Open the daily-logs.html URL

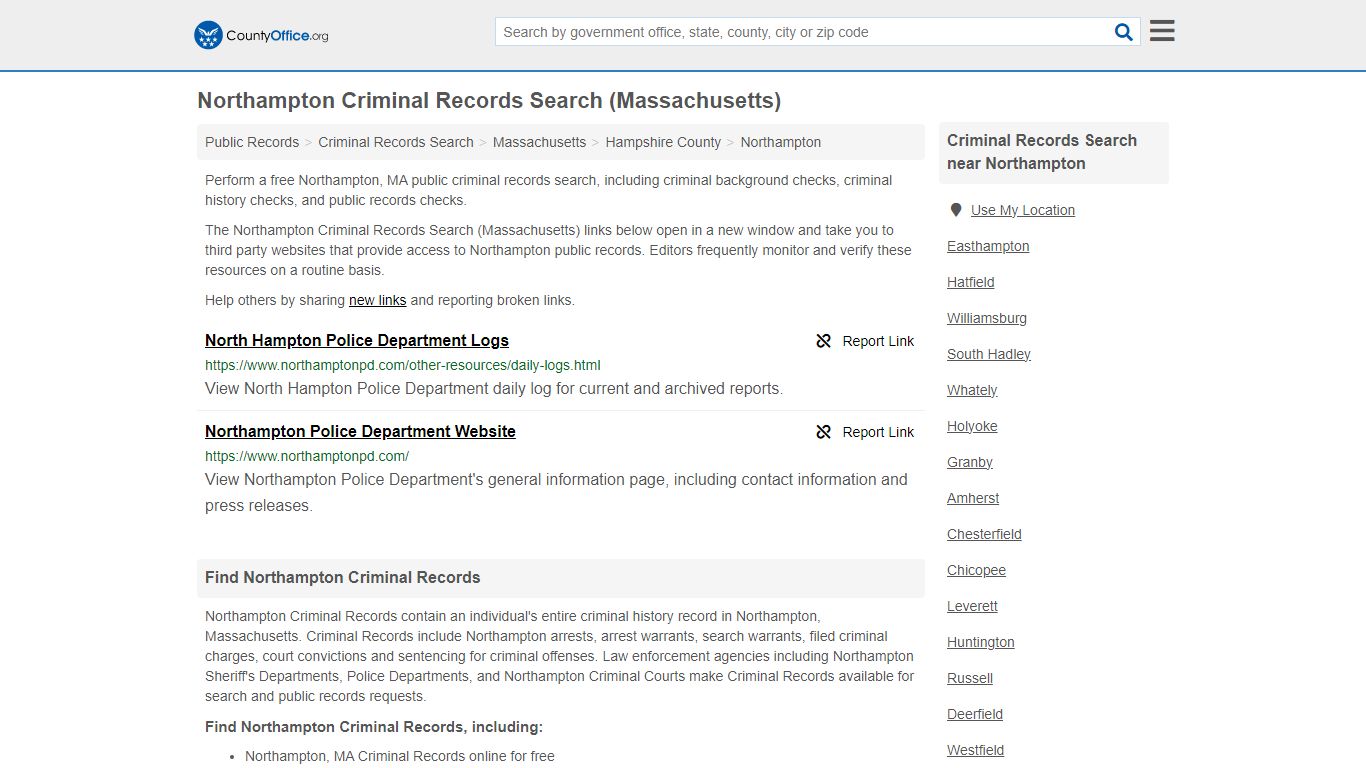click(x=403, y=365)
